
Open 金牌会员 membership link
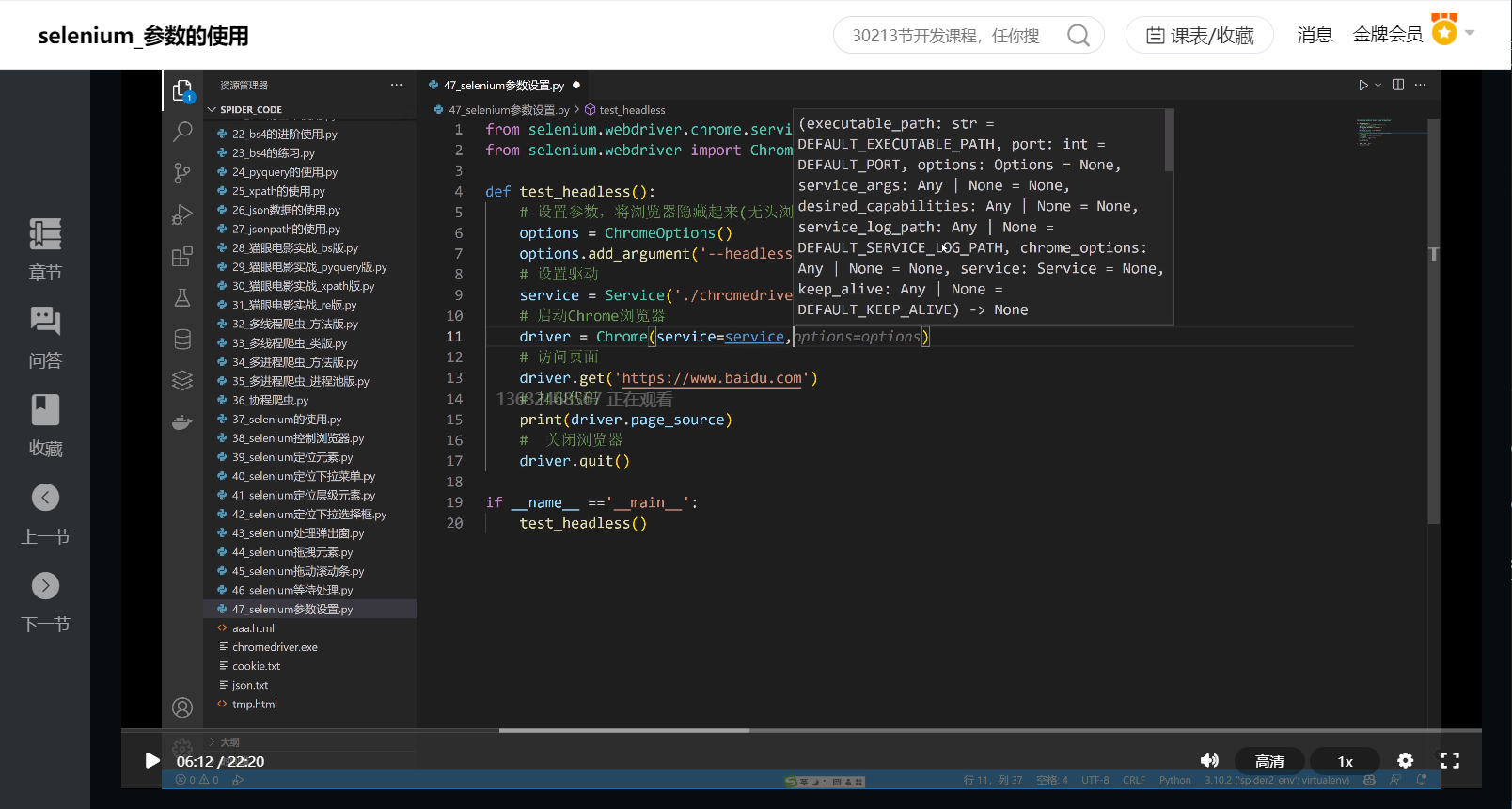tap(1388, 35)
